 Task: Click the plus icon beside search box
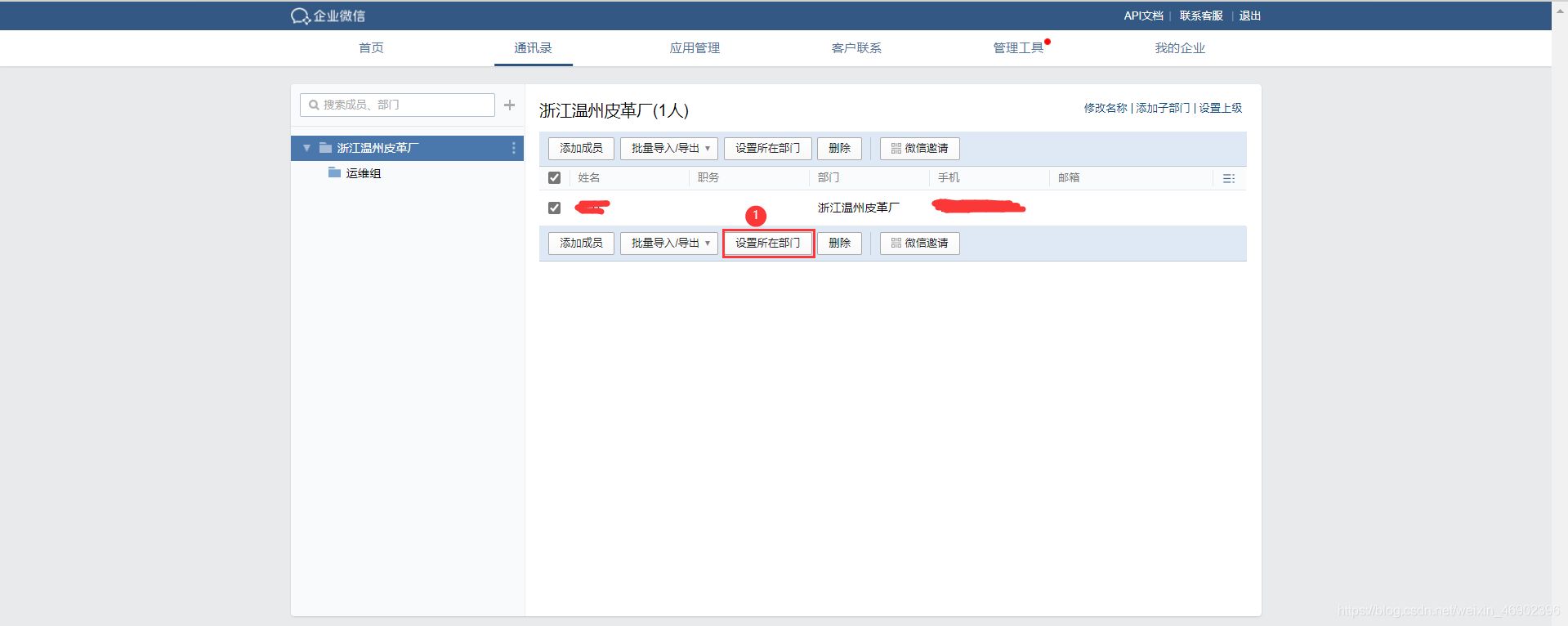pos(509,105)
